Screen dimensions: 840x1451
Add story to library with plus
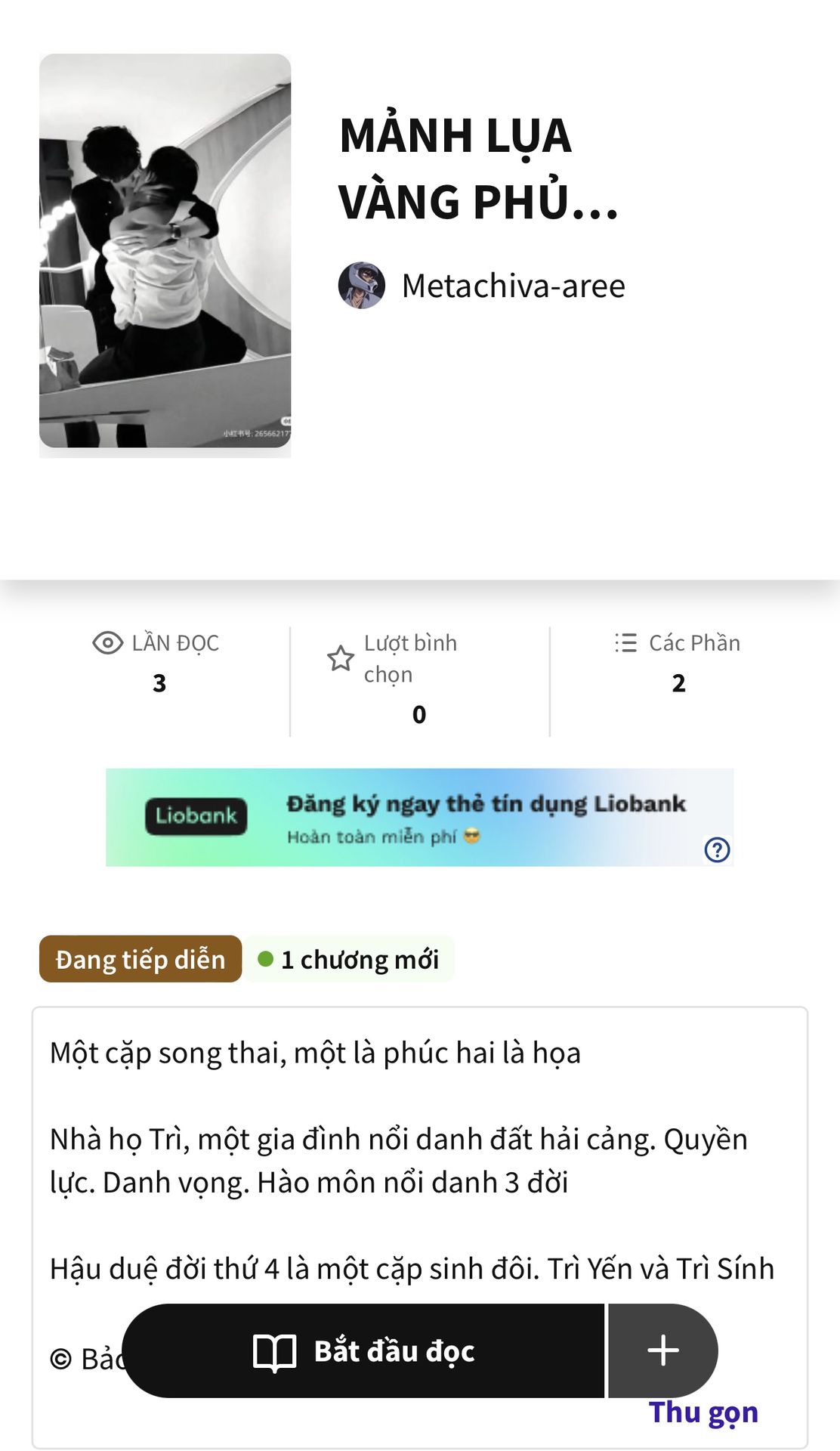coord(662,1350)
